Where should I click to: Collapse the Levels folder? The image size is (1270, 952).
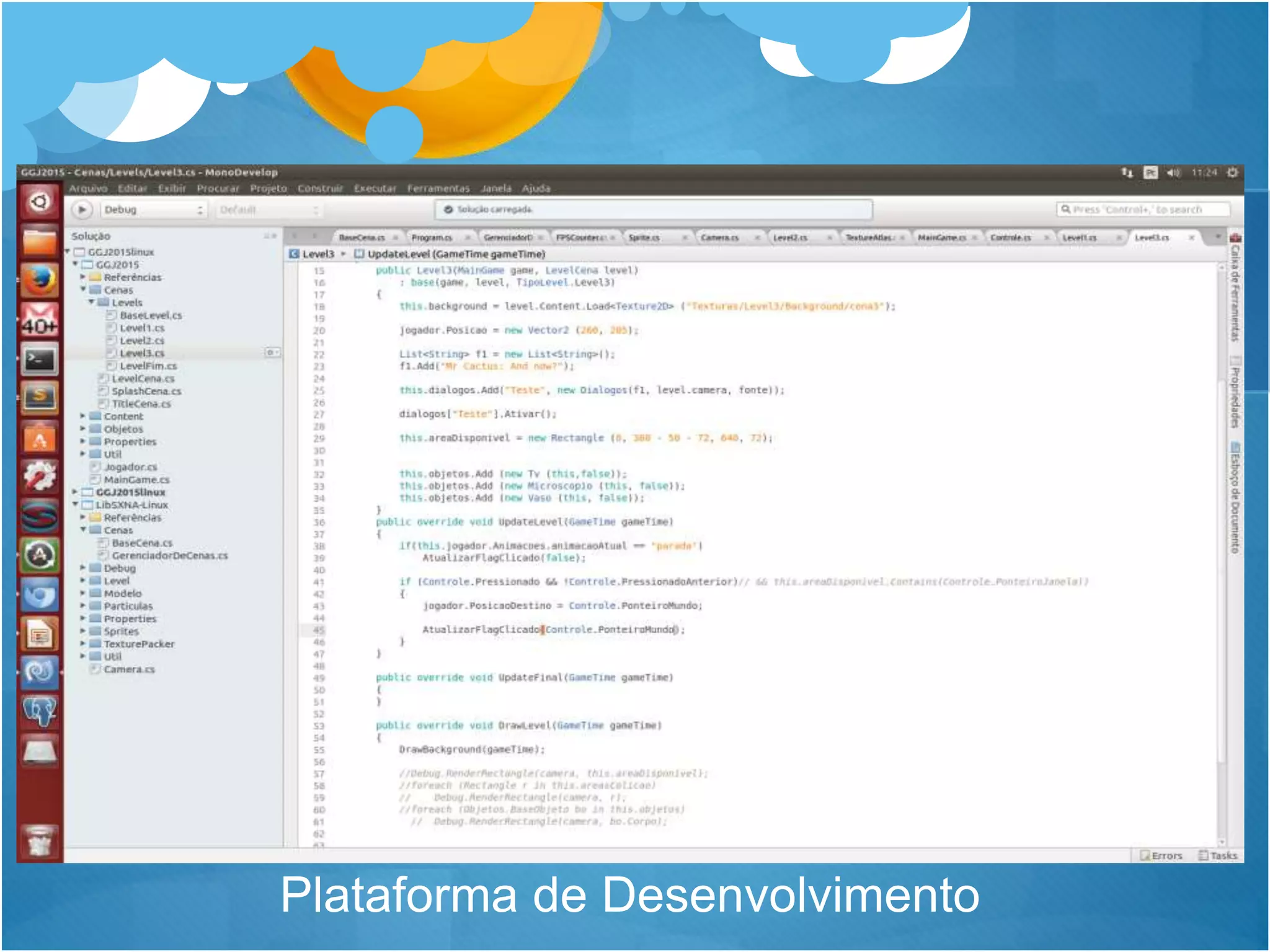coord(91,302)
